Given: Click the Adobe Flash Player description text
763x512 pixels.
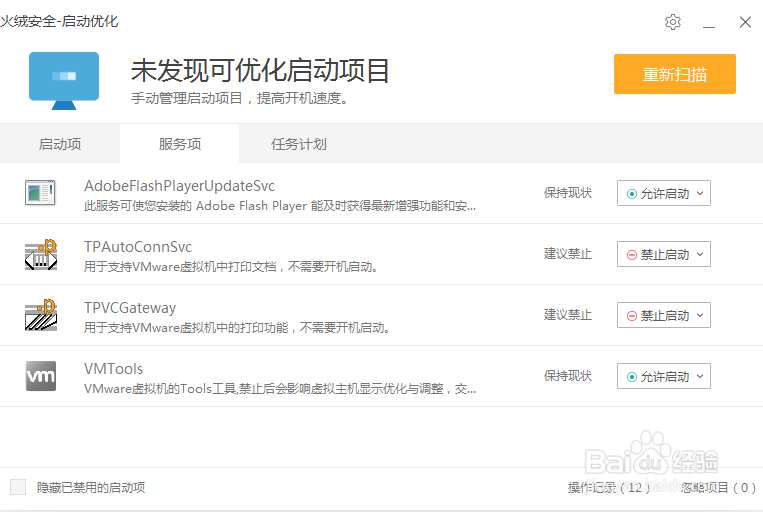Looking at the screenshot, I should point(280,206).
